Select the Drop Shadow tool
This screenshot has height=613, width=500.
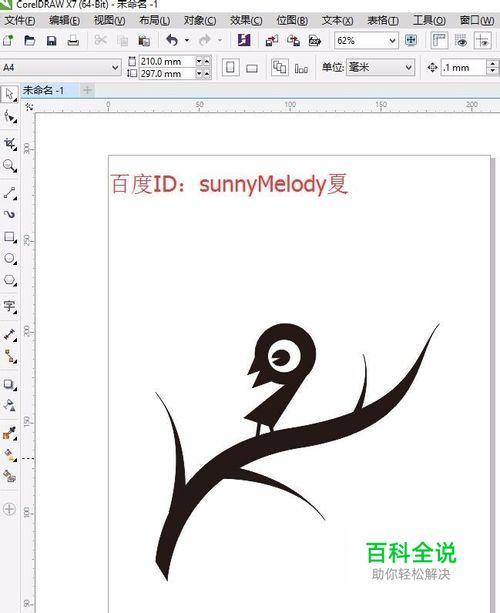[9, 384]
